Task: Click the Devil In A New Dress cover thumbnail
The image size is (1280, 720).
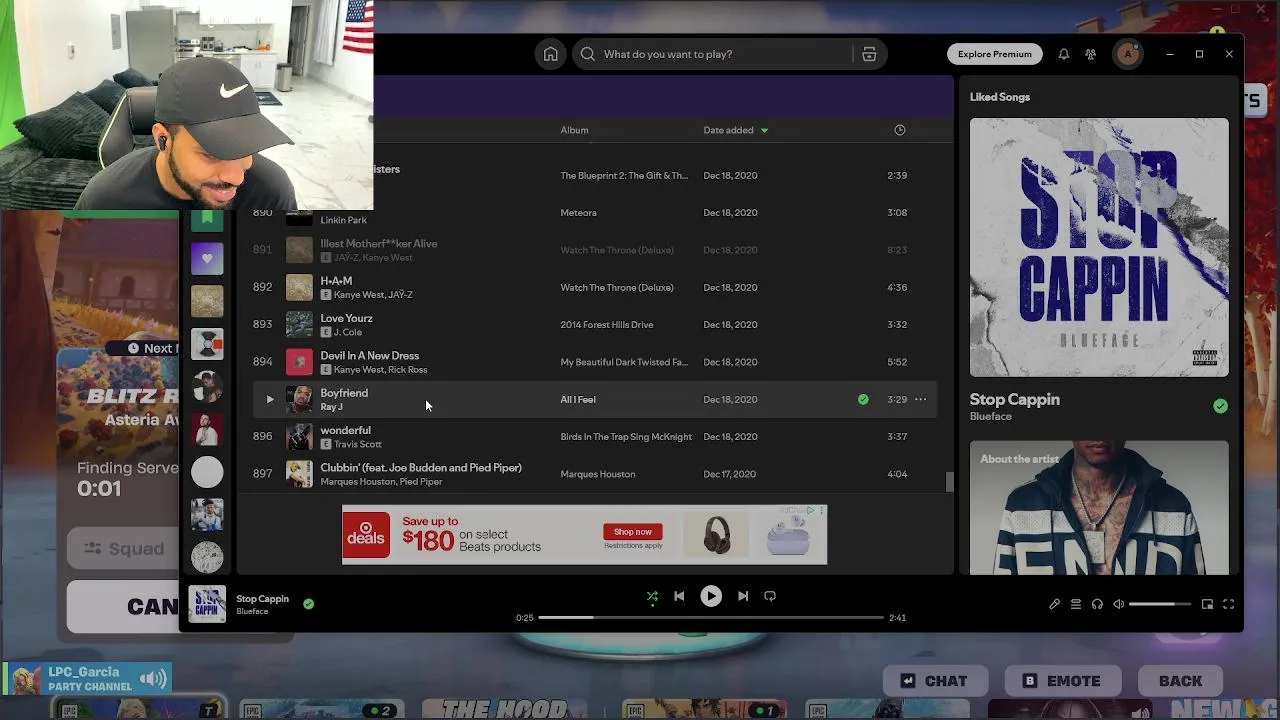Action: pyautogui.click(x=299, y=362)
